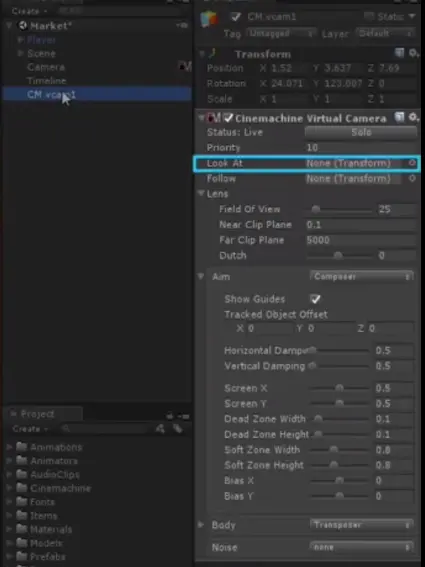Expand the Player object in Hierarchy
Screen dimensions: 425x567
coord(21,39)
